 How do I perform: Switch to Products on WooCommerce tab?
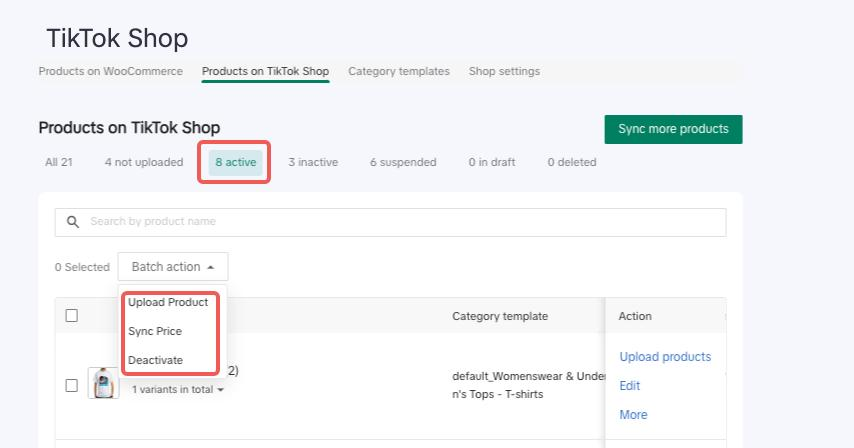pos(110,72)
